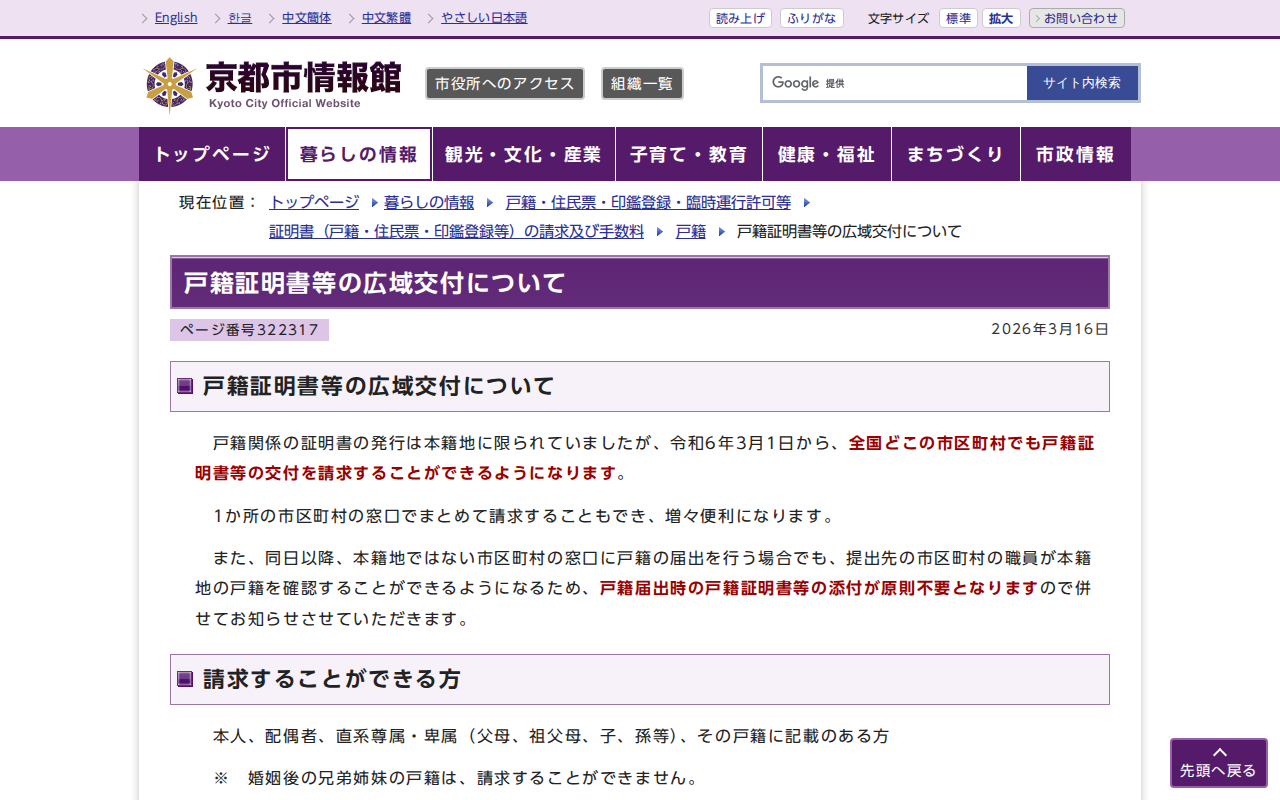Screen dimensions: 1280x800
Task: Enable the 読み上げ read-aloud feature
Action: pyautogui.click(x=740, y=17)
